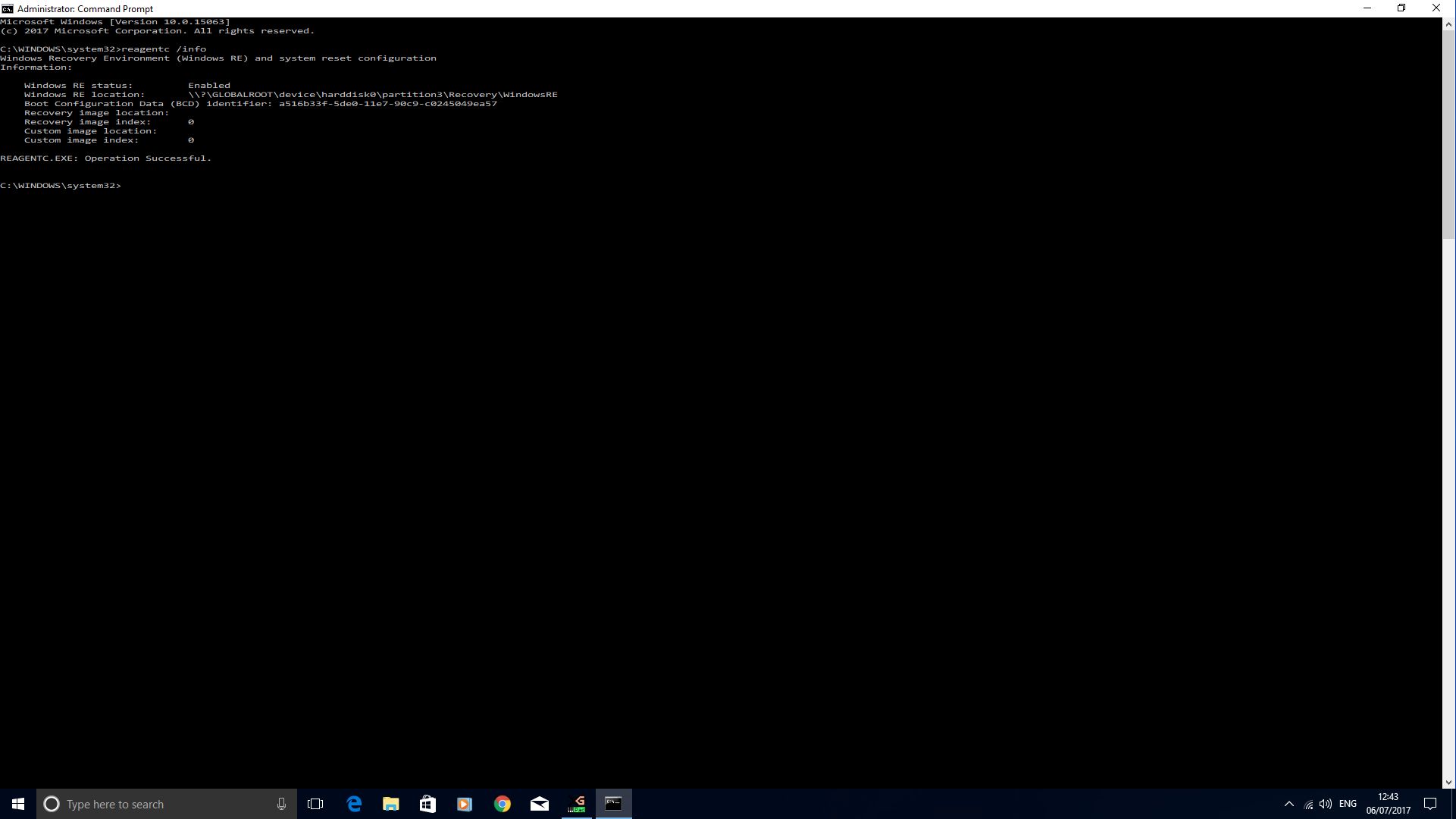This screenshot has width=1456, height=819.
Task: Click the Windows RE location path
Action: pos(373,95)
